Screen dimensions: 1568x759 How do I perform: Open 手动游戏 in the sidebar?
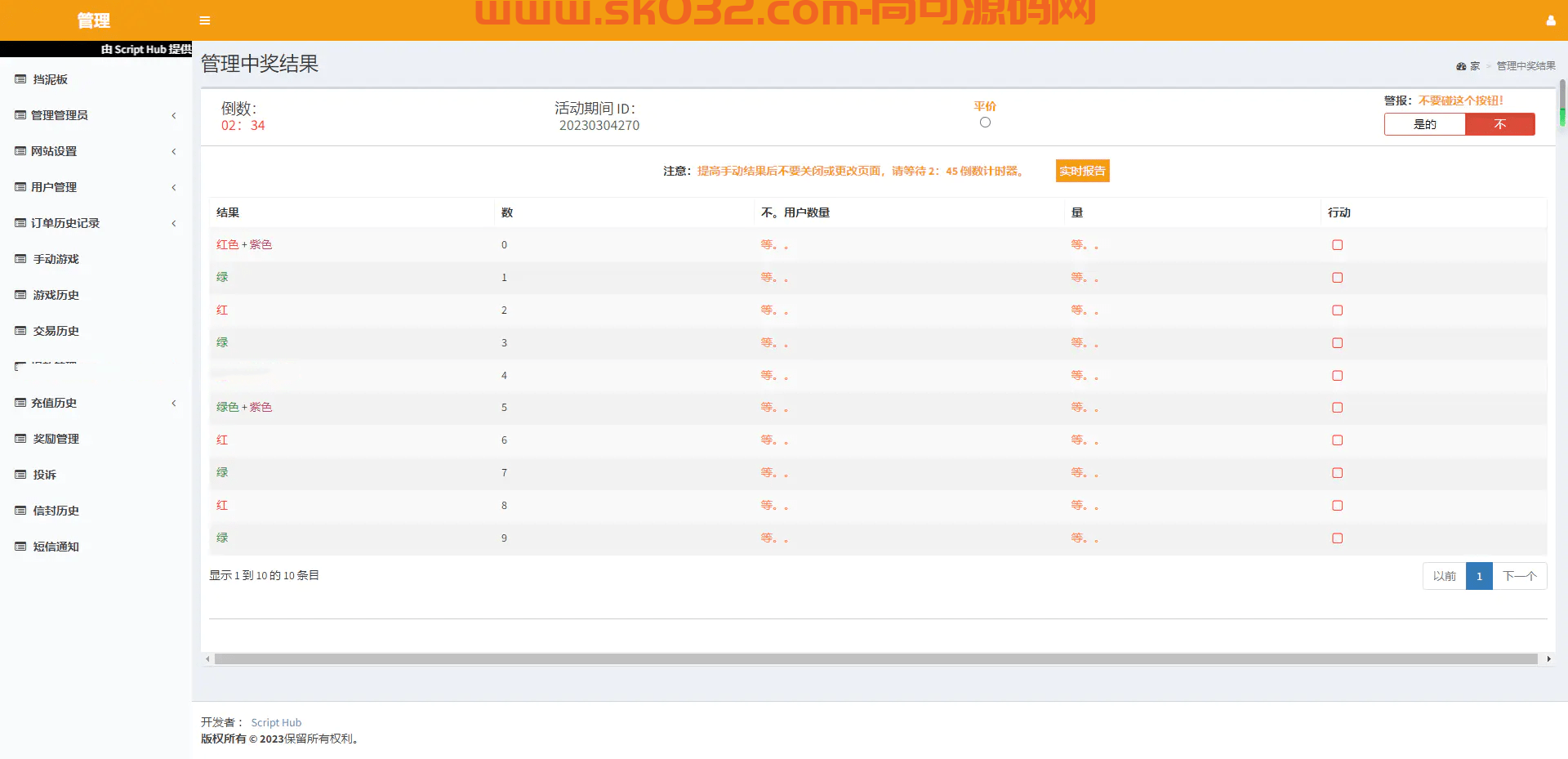[x=56, y=259]
